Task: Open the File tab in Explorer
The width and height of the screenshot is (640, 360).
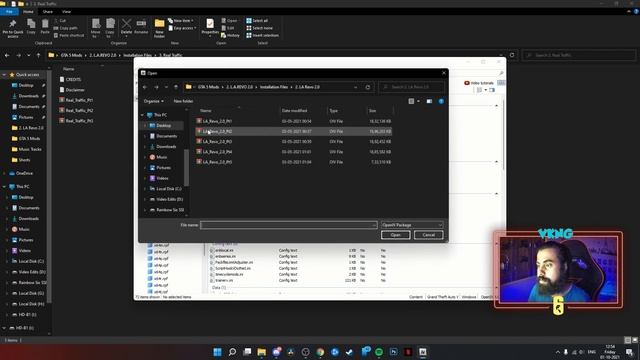Action: click(9, 12)
